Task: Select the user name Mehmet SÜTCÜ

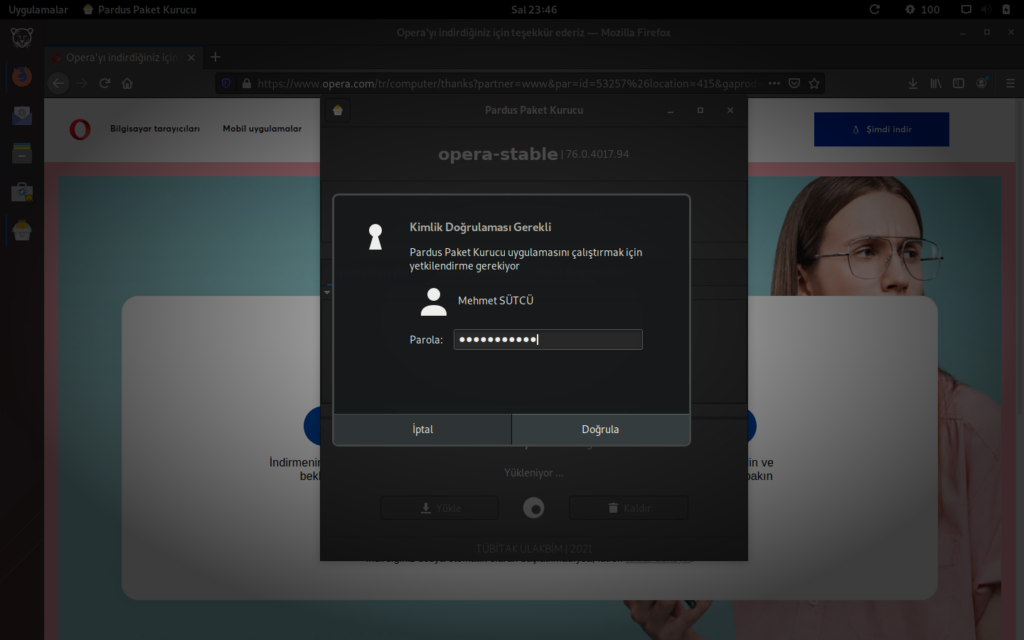Action: point(496,300)
